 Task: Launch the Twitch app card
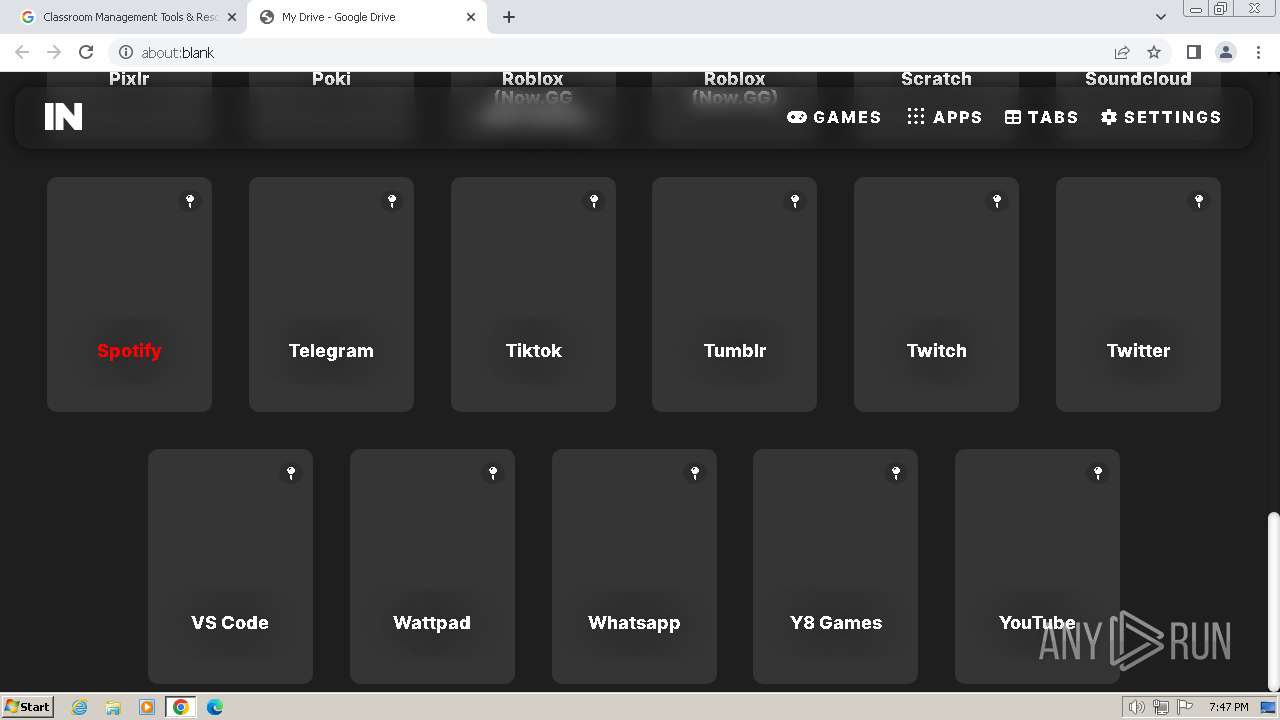pos(936,294)
